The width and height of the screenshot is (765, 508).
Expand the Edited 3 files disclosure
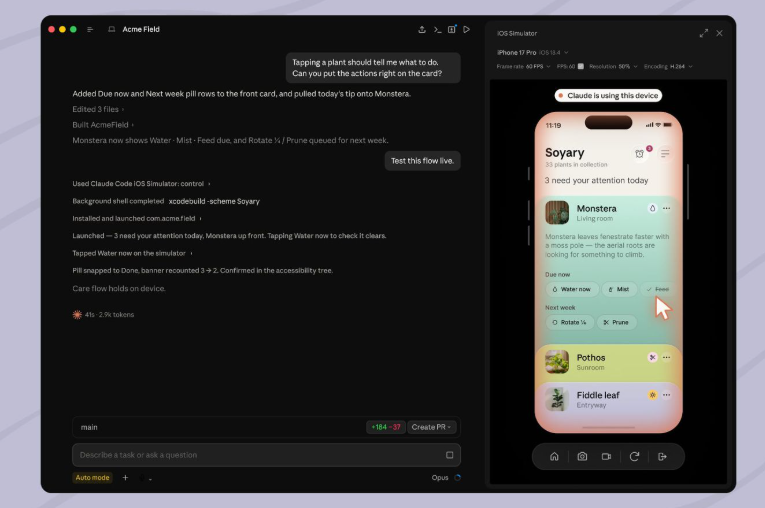coord(98,109)
